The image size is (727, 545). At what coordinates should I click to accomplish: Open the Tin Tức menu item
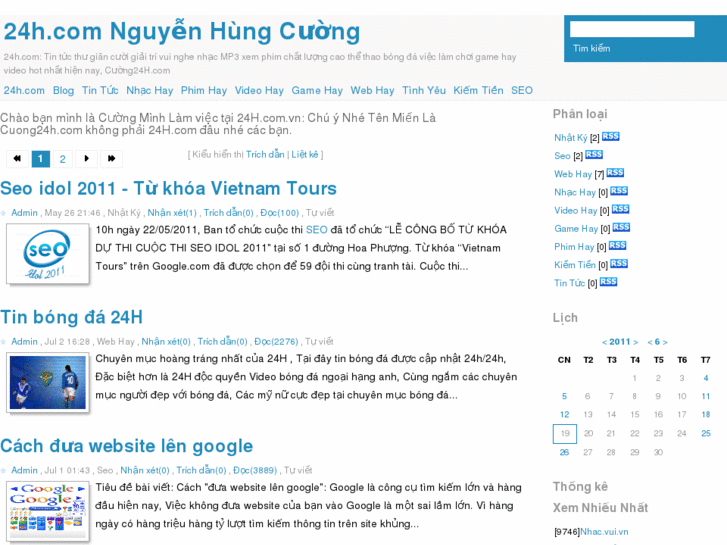(x=100, y=90)
